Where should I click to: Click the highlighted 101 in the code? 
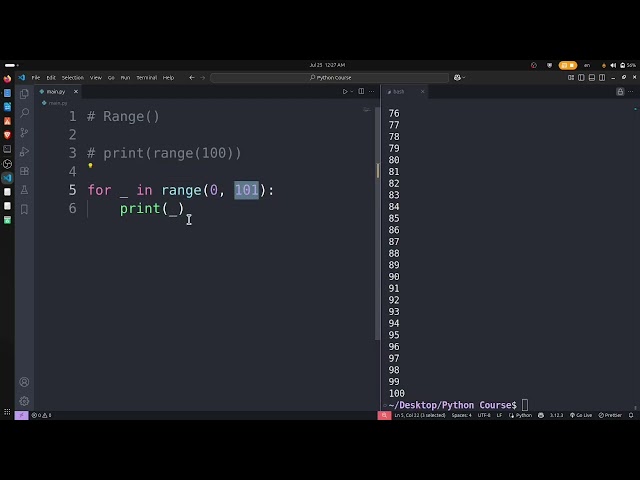pos(247,190)
